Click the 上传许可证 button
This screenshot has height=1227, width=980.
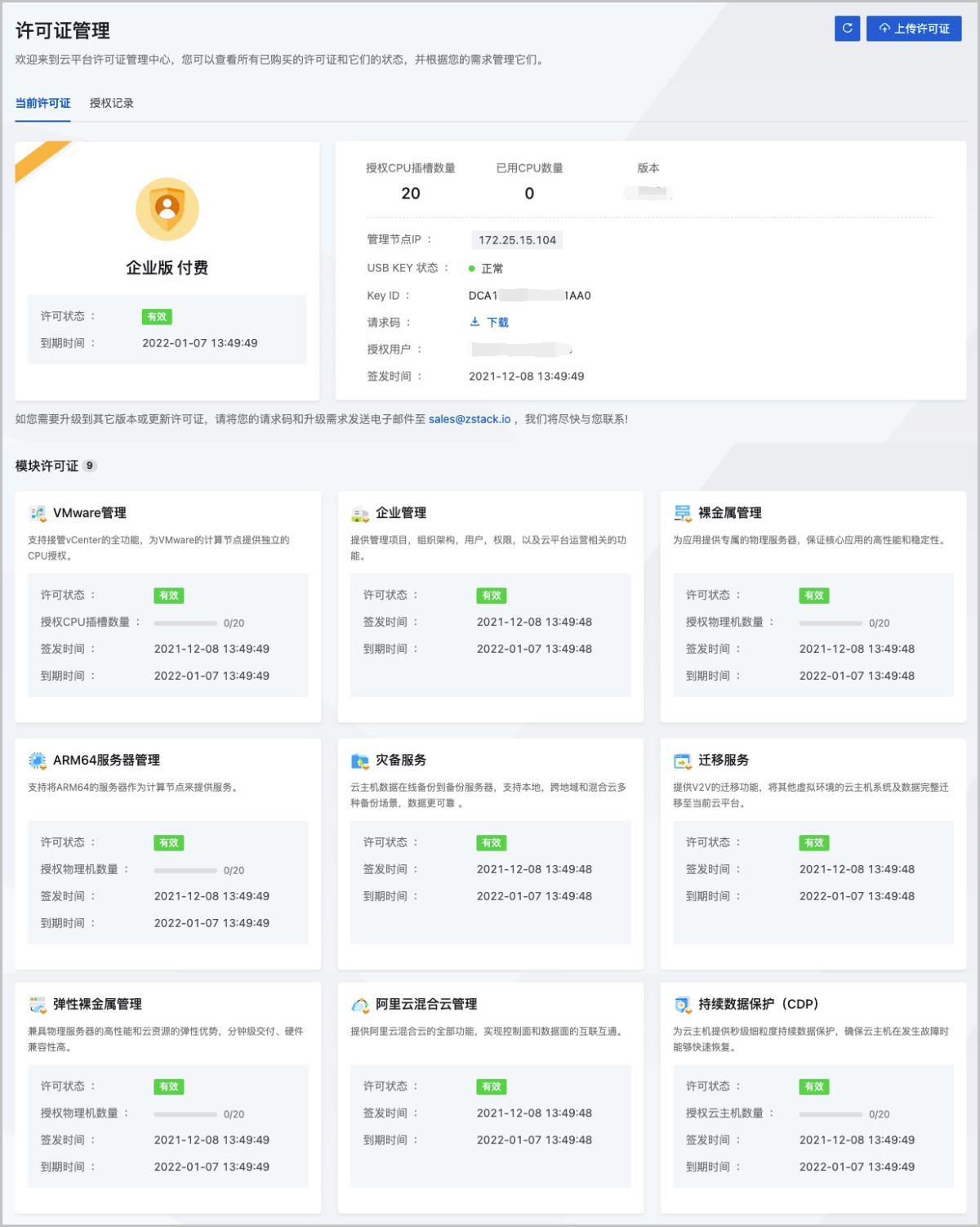(x=914, y=29)
